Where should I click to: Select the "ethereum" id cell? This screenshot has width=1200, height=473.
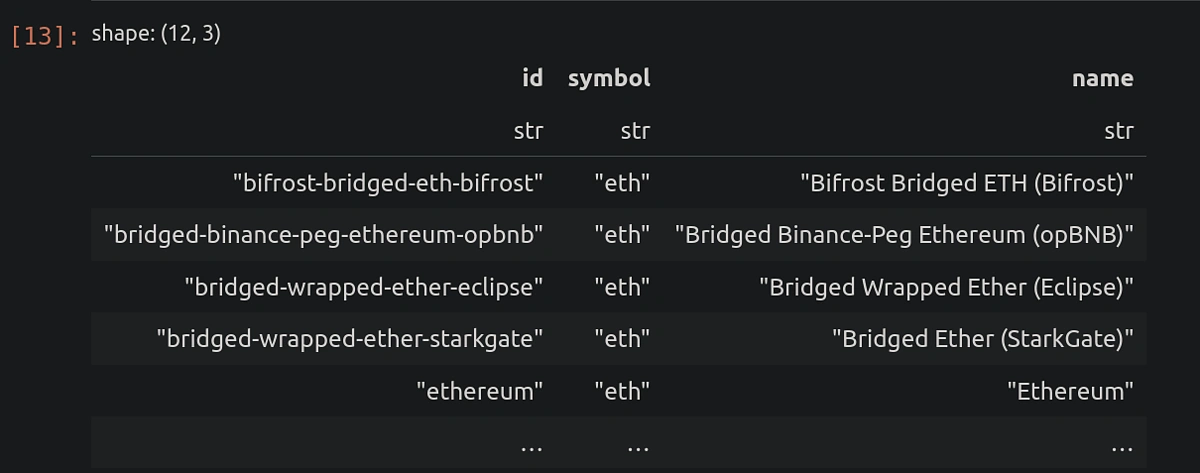click(480, 391)
